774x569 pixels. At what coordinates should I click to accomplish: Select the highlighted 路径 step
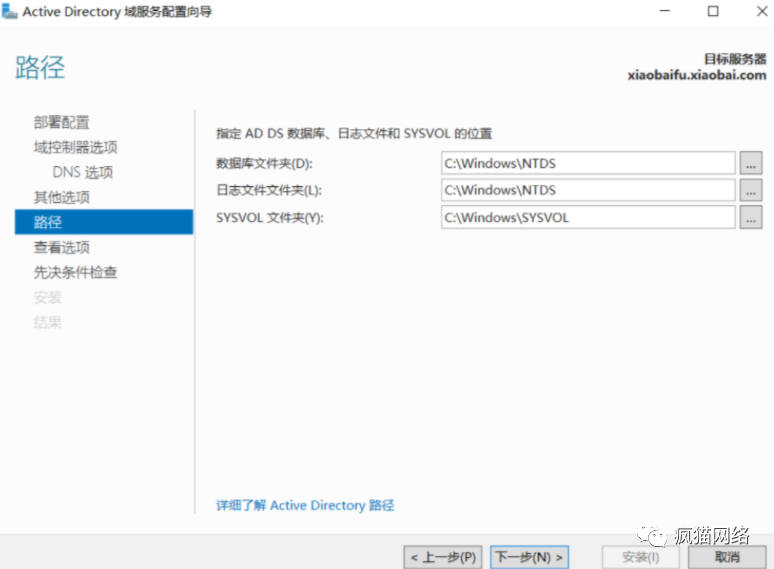tap(104, 222)
